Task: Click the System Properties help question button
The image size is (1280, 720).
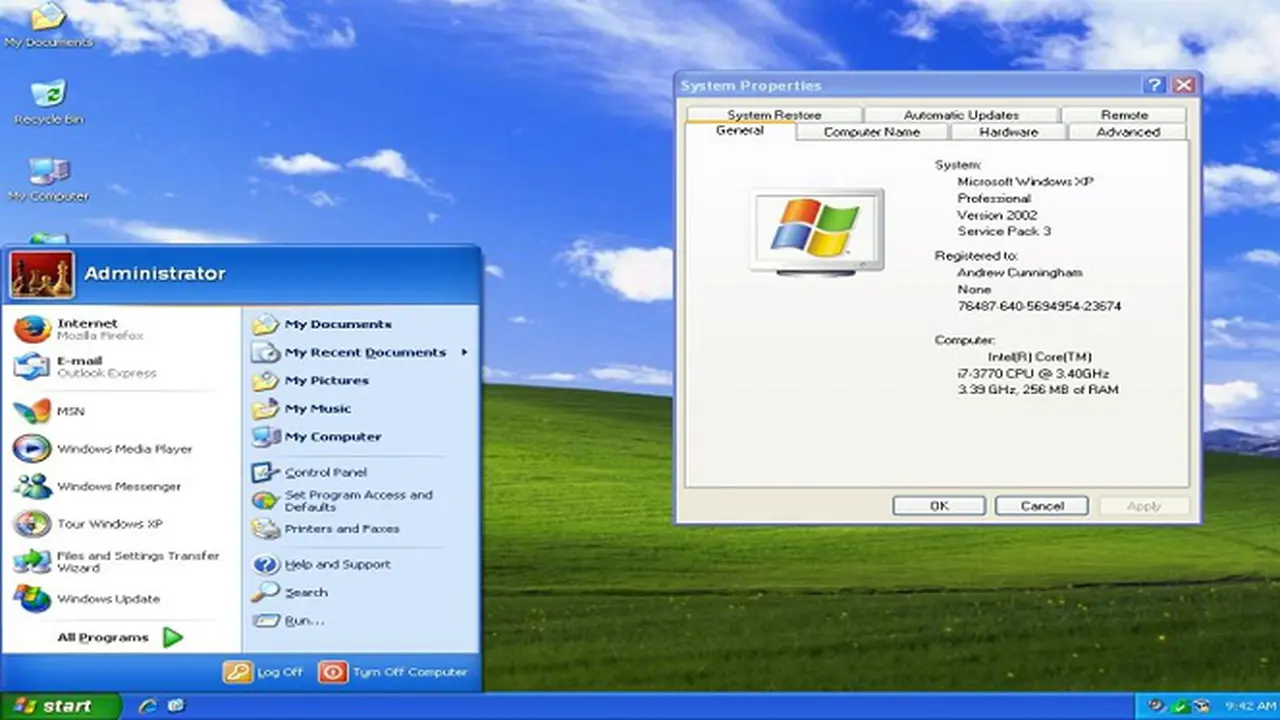Action: (1155, 85)
